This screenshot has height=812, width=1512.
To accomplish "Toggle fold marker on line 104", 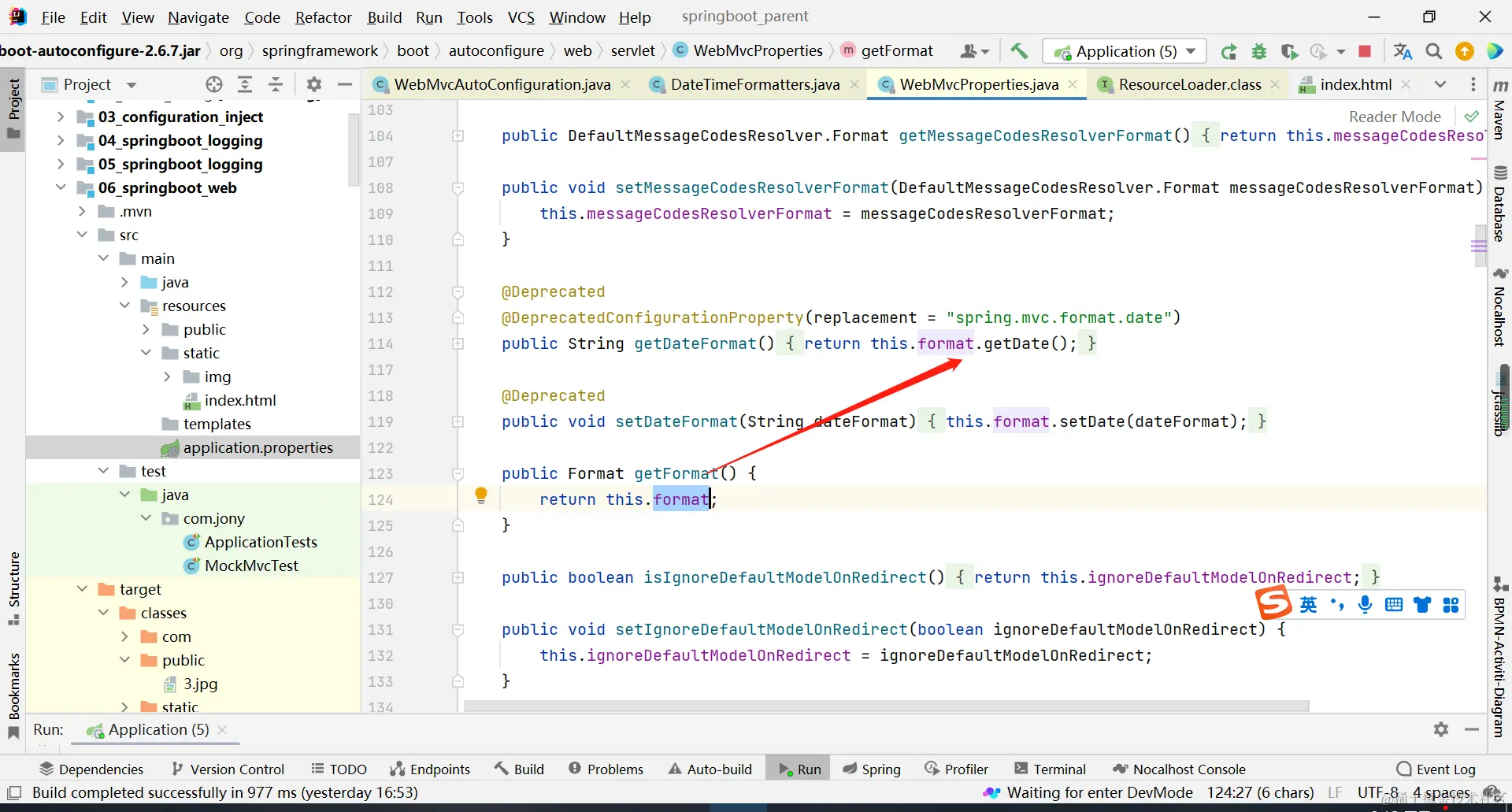I will (x=458, y=136).
